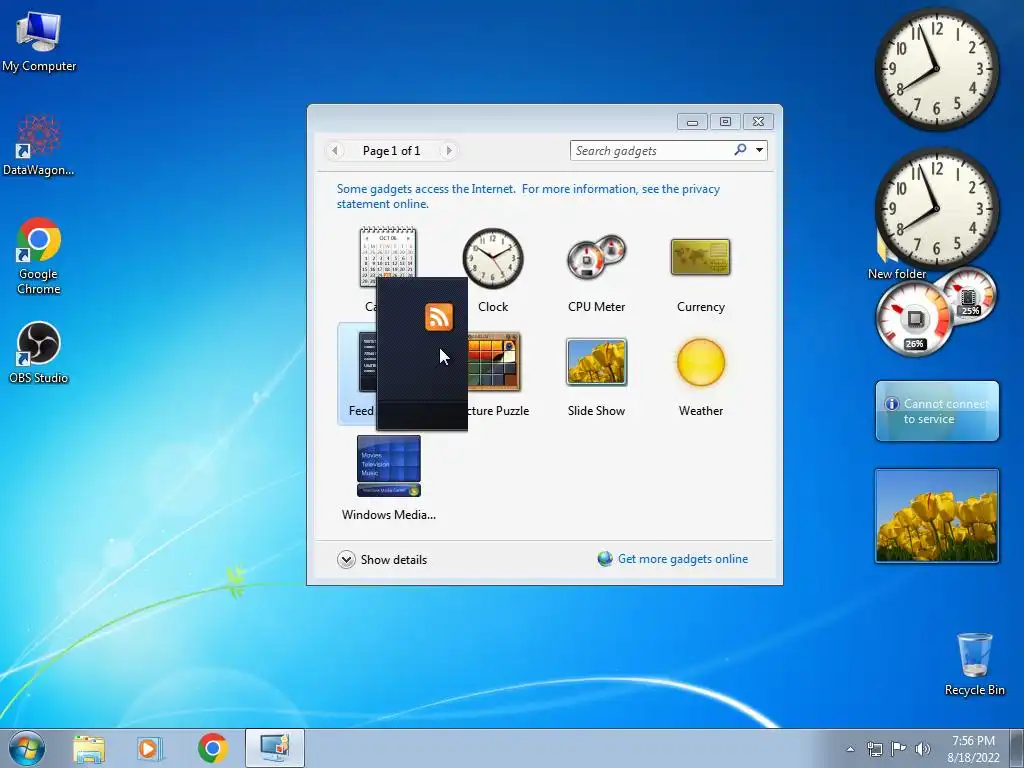Select the Calendar gadget icon
The width and height of the screenshot is (1024, 768).
click(x=387, y=251)
